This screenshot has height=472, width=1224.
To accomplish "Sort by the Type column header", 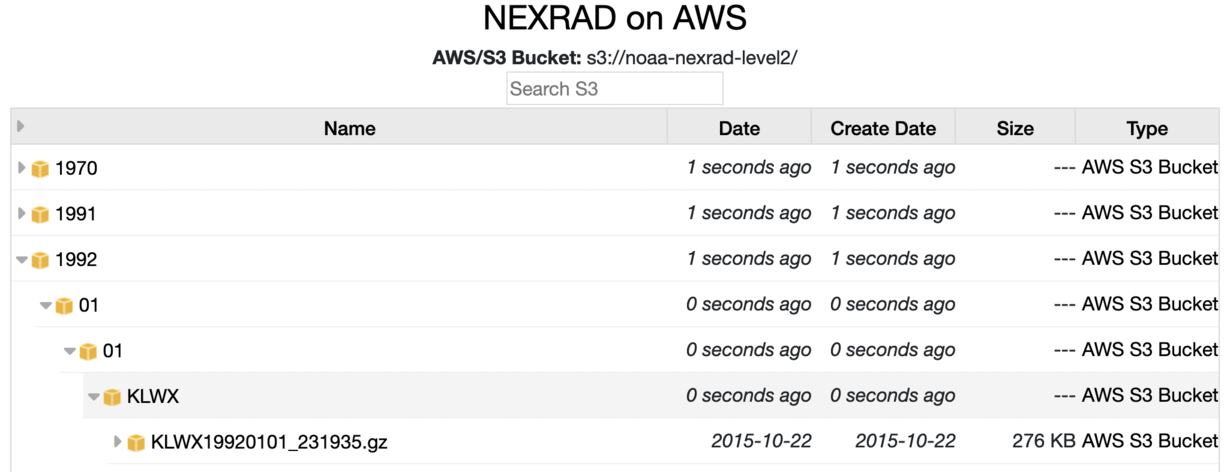I will 1147,128.
